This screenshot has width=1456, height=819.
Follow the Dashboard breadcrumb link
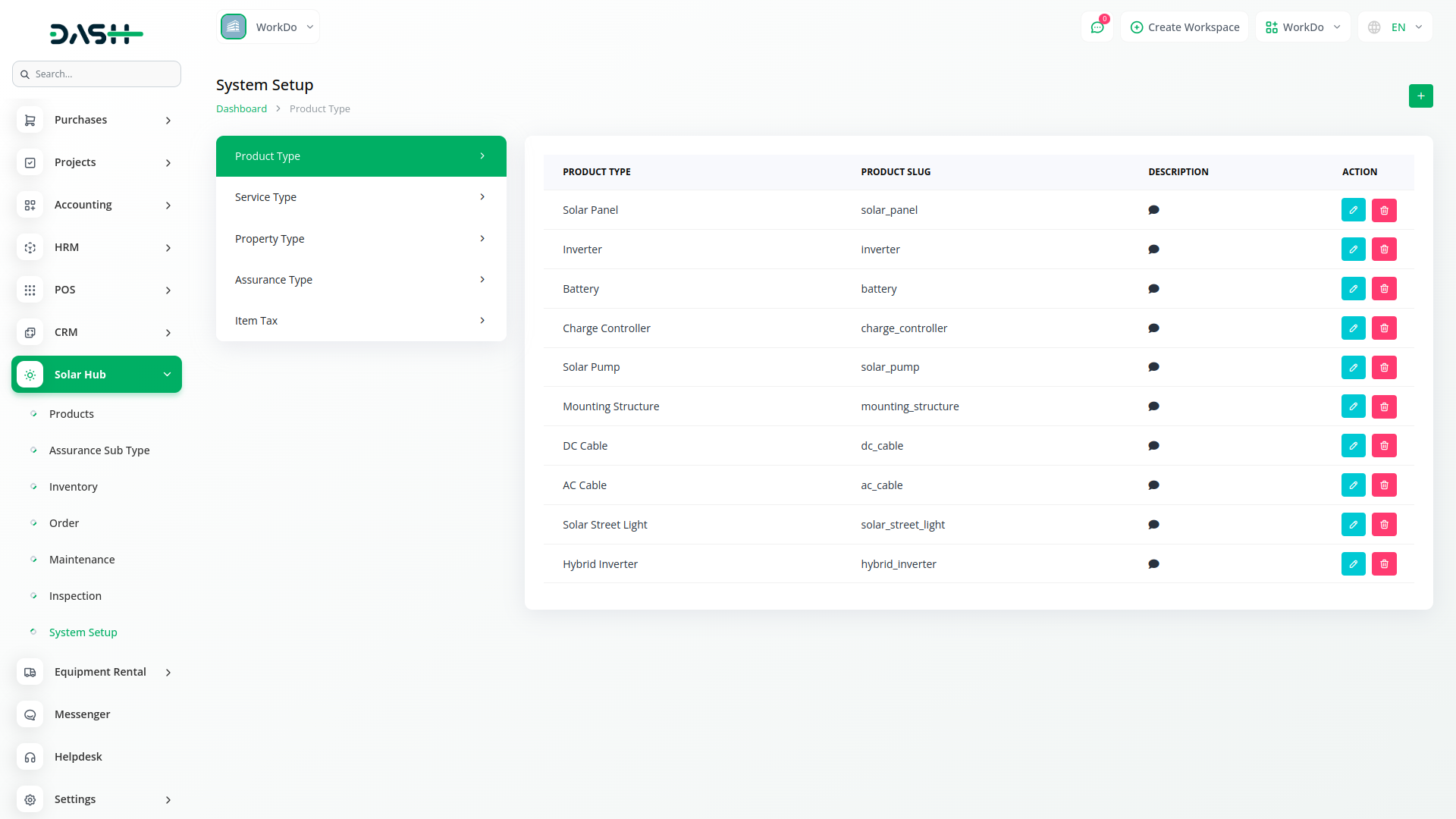pos(241,109)
